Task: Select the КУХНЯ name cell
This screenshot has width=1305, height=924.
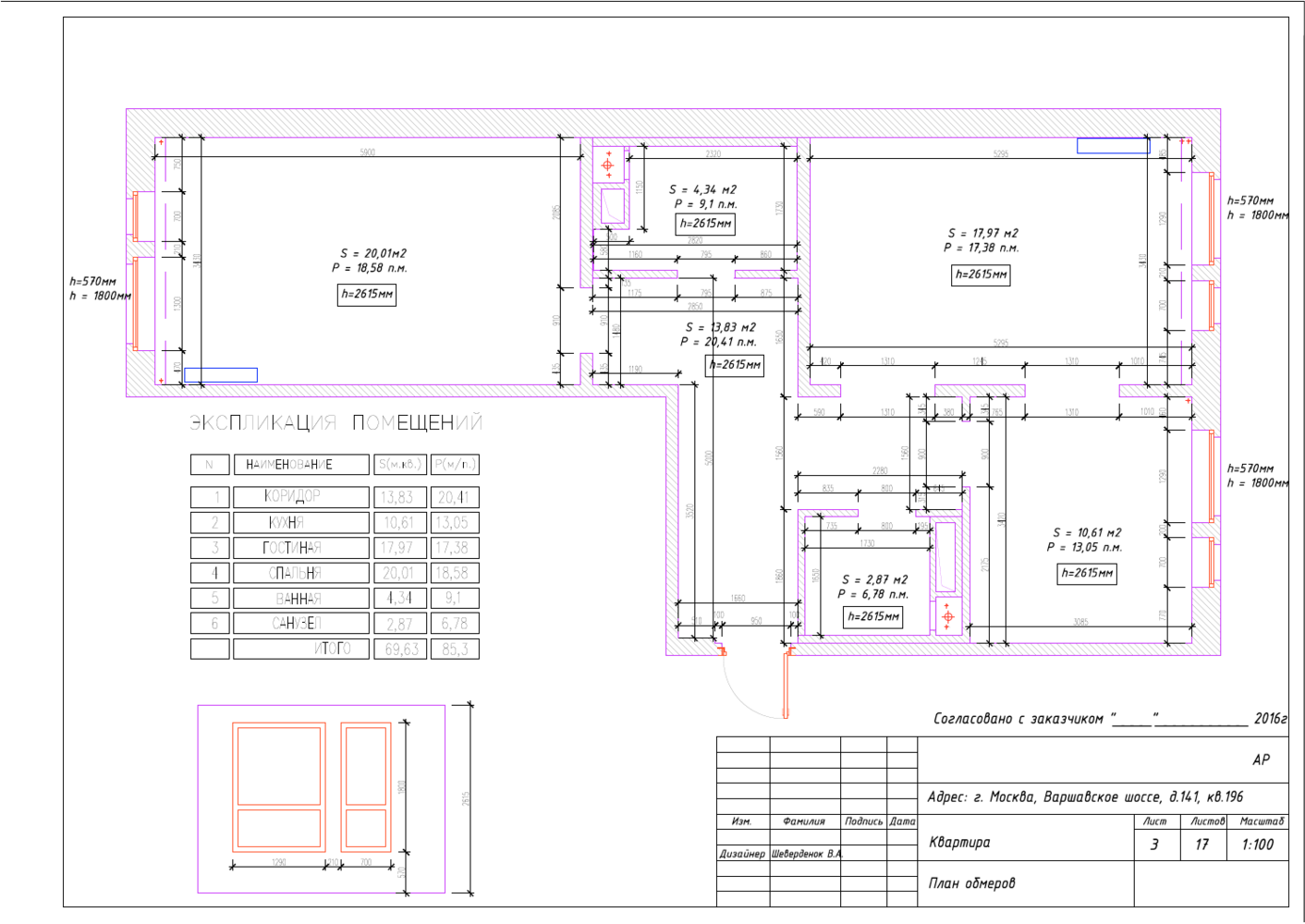Action: [300, 523]
